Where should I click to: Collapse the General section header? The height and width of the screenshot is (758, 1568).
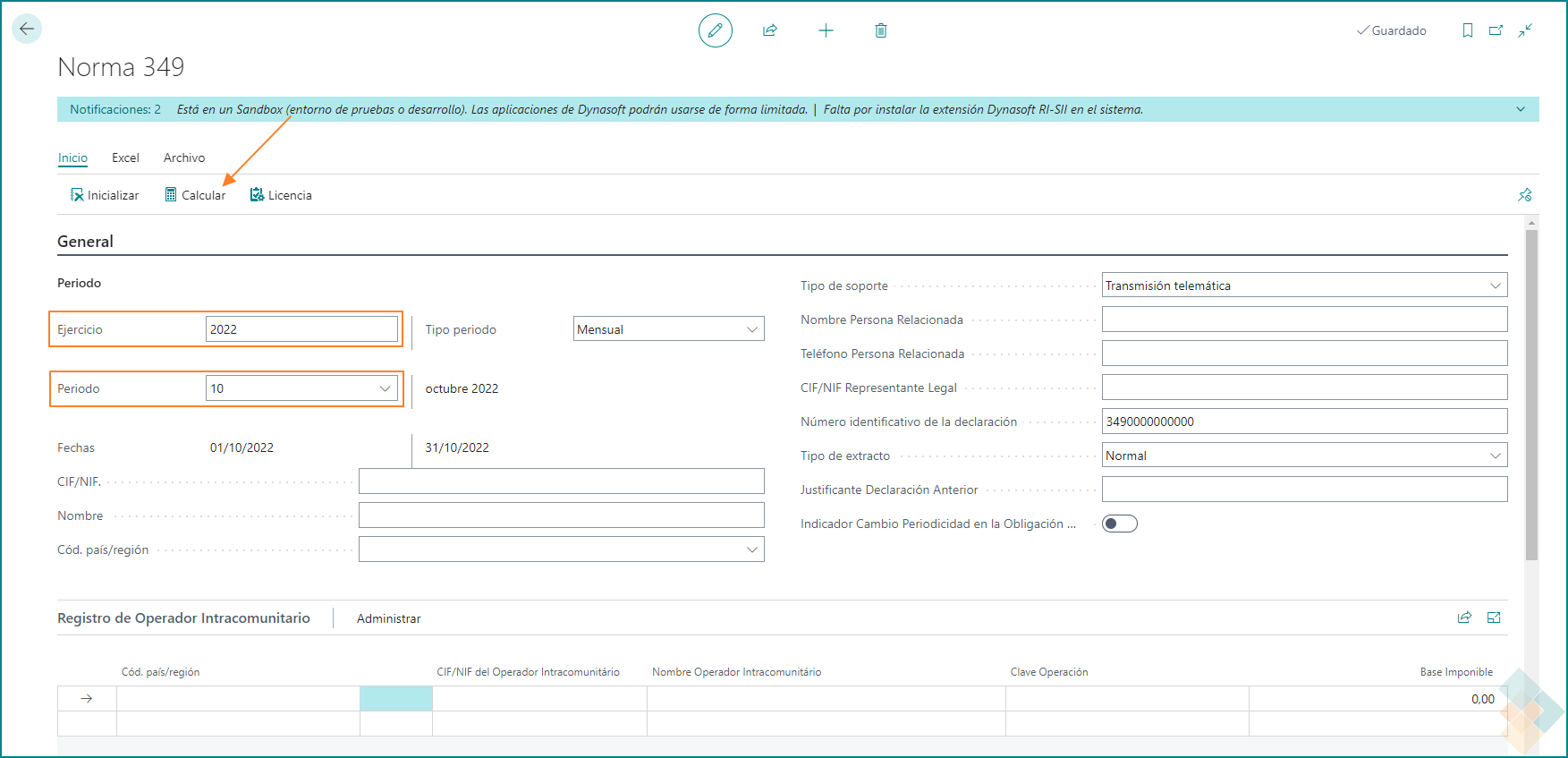tap(85, 241)
